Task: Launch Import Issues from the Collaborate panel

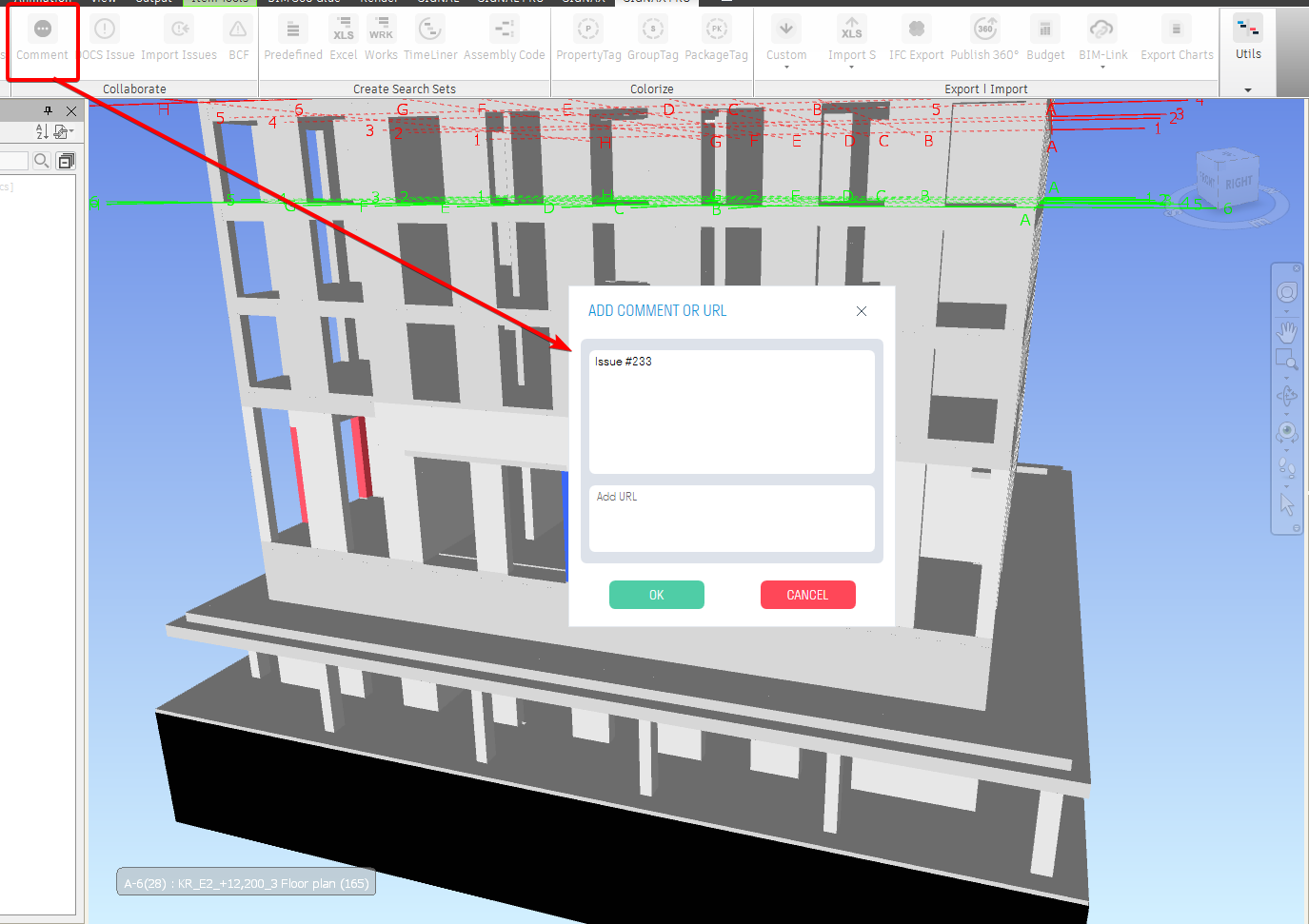Action: click(179, 40)
